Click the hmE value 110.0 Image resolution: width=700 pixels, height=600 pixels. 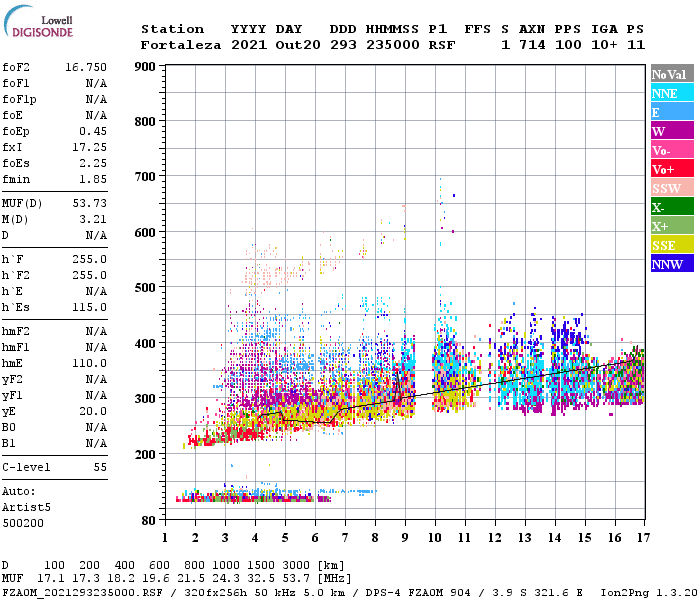tap(89, 363)
